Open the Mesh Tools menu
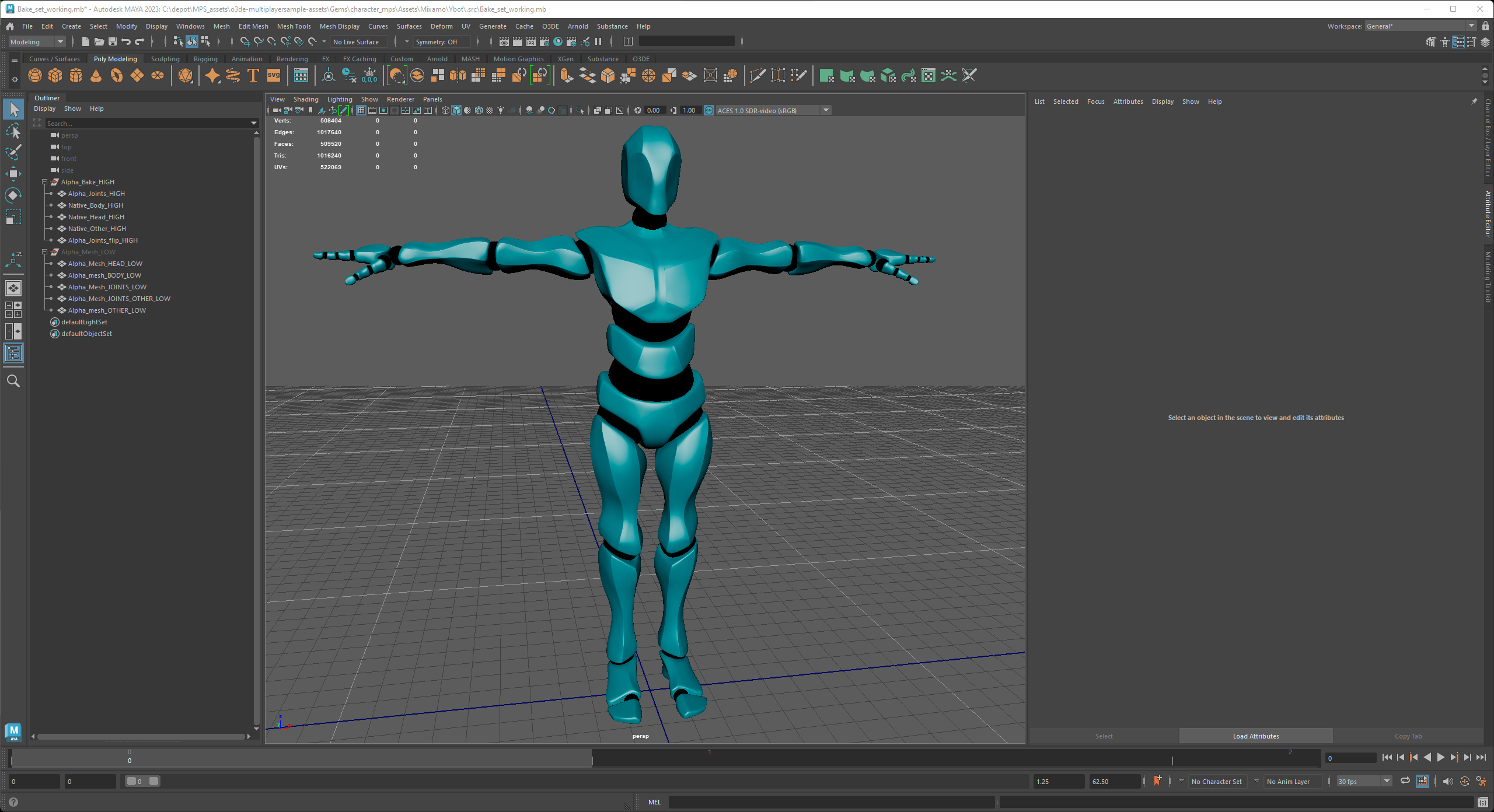The image size is (1494, 812). click(x=294, y=26)
